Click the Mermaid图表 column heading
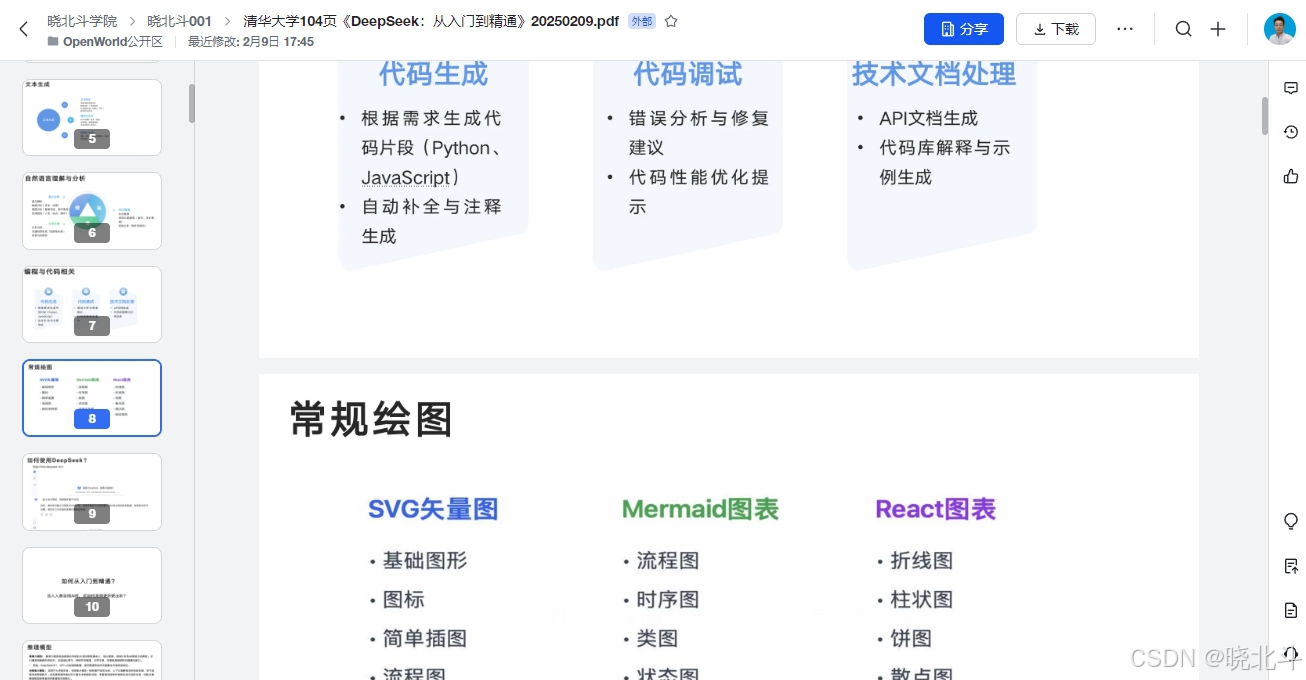The image size is (1306, 680). [x=700, y=509]
